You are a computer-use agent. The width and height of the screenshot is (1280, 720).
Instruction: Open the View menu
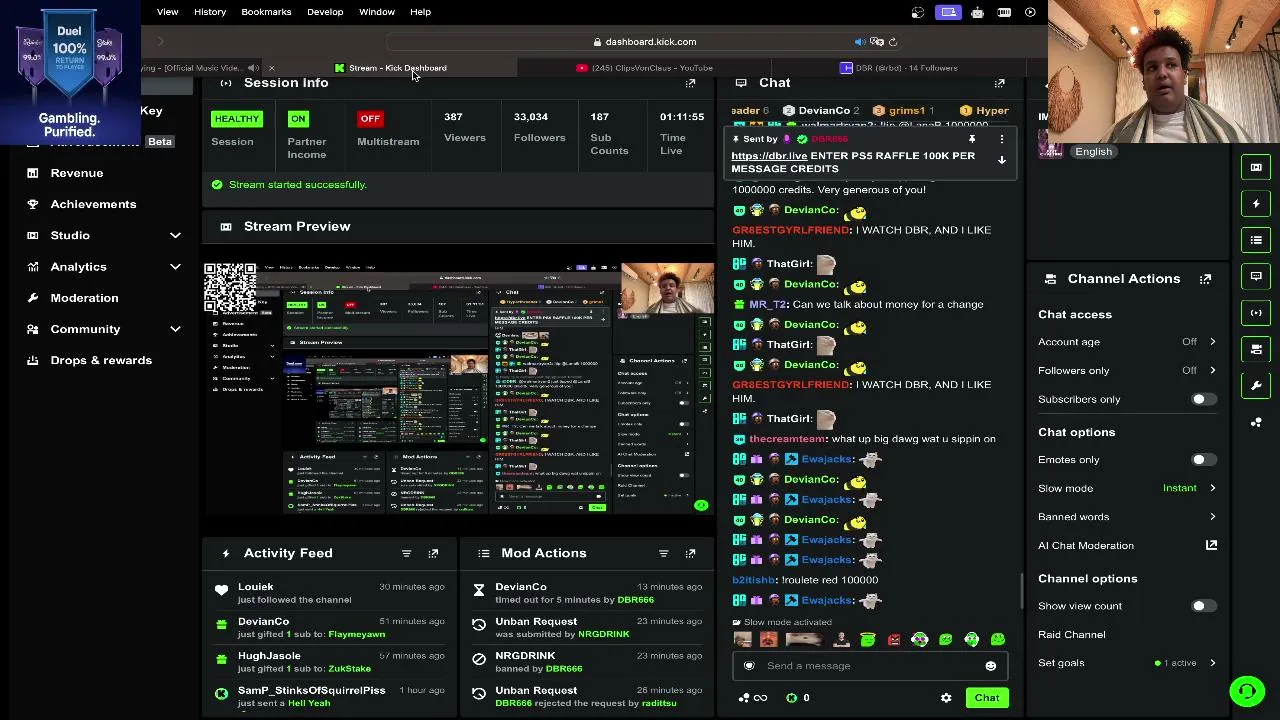click(x=167, y=12)
